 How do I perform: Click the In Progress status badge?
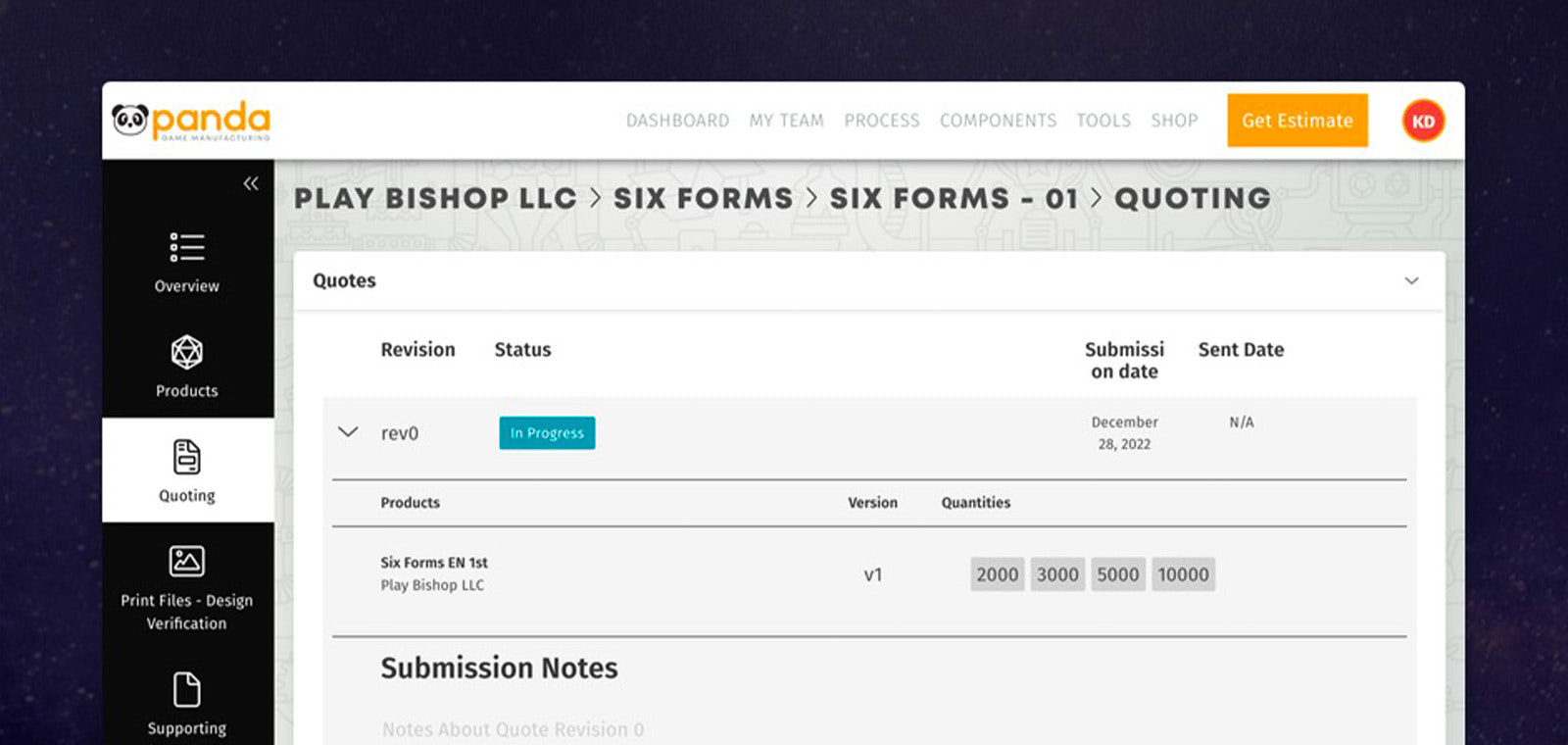click(547, 433)
